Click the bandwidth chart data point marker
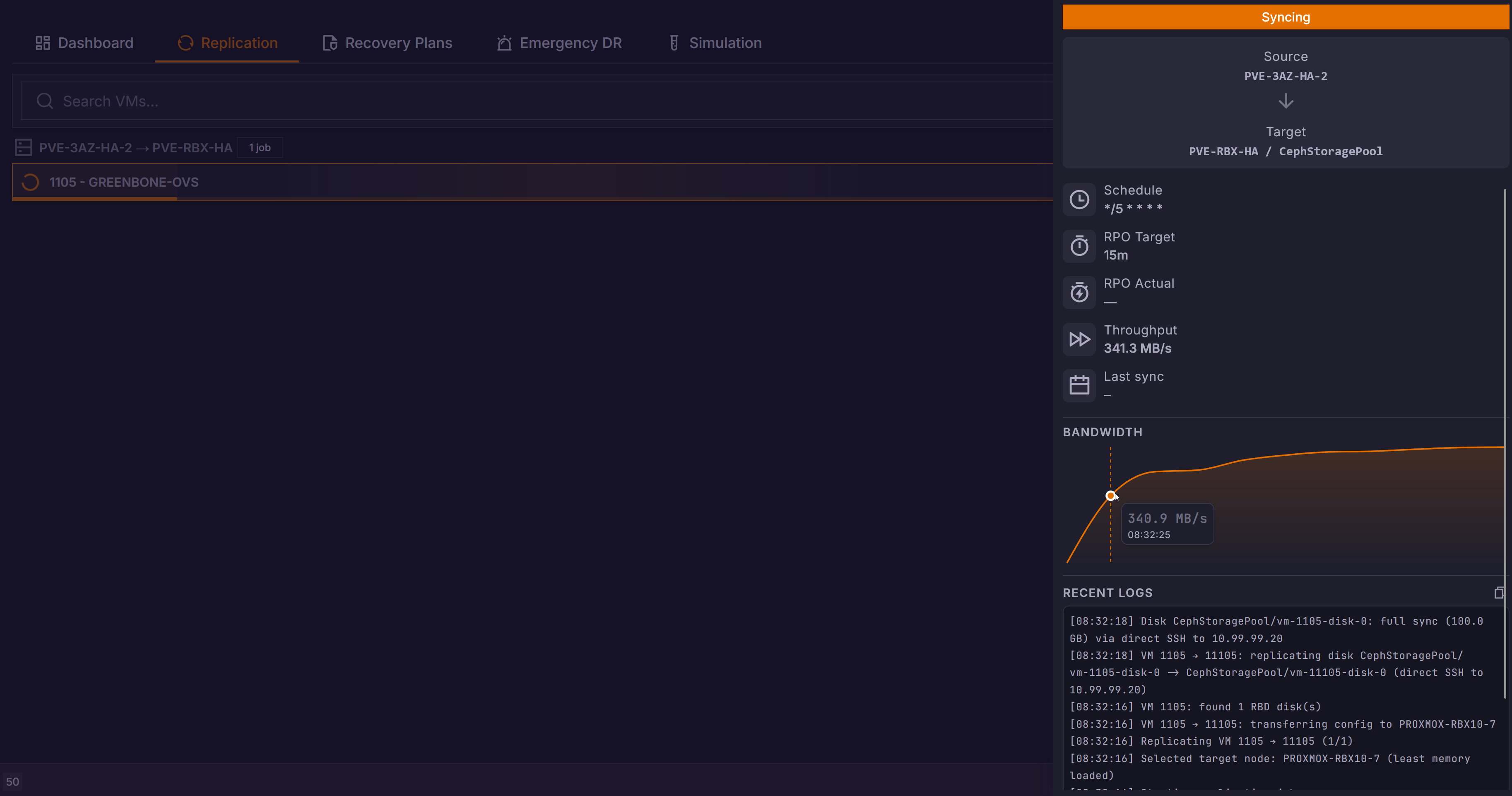 tap(1110, 496)
